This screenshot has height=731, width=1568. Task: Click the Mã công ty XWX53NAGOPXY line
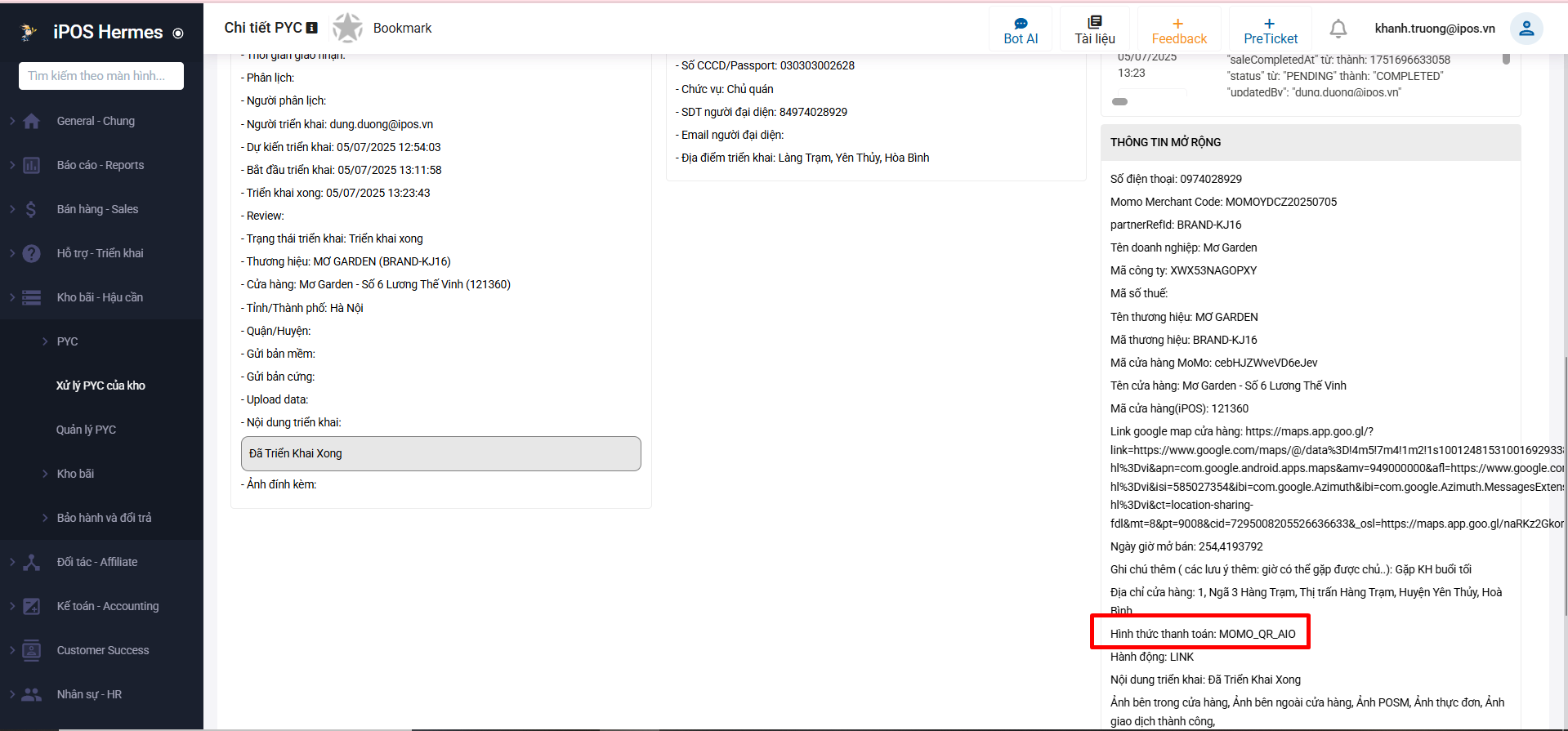(x=1183, y=270)
